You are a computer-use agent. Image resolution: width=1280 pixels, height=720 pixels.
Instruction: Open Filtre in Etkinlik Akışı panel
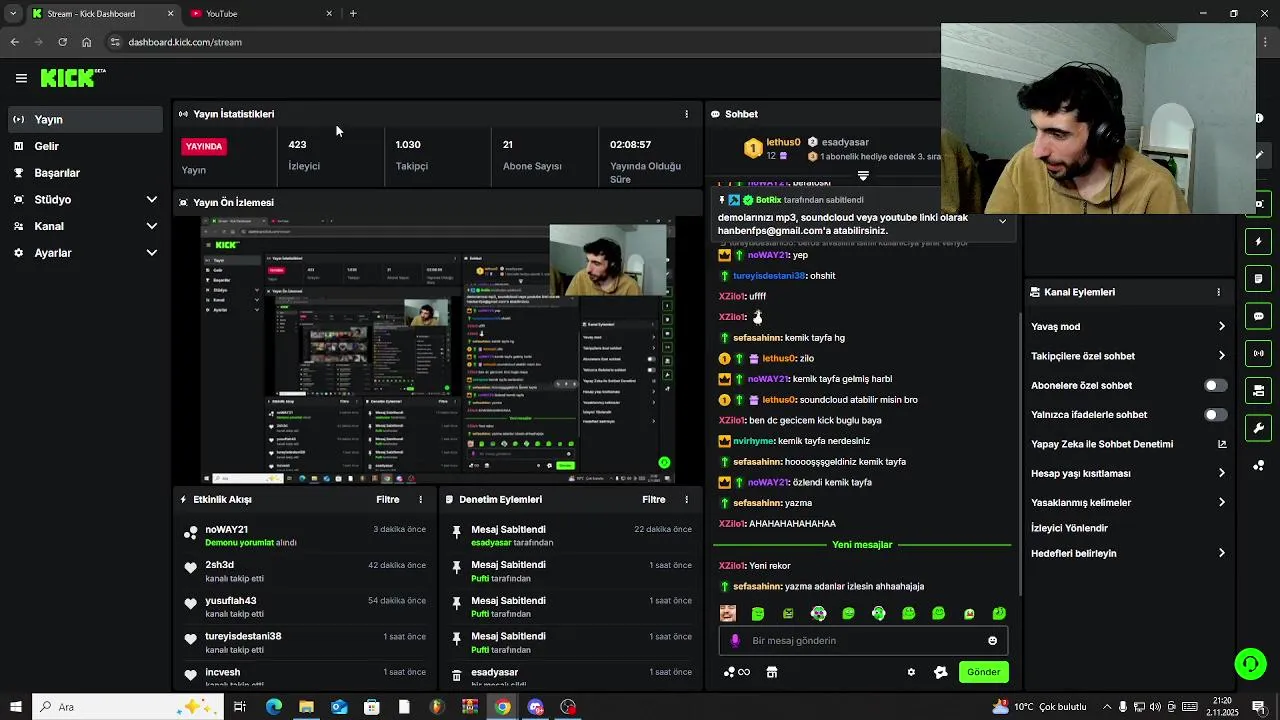point(388,499)
